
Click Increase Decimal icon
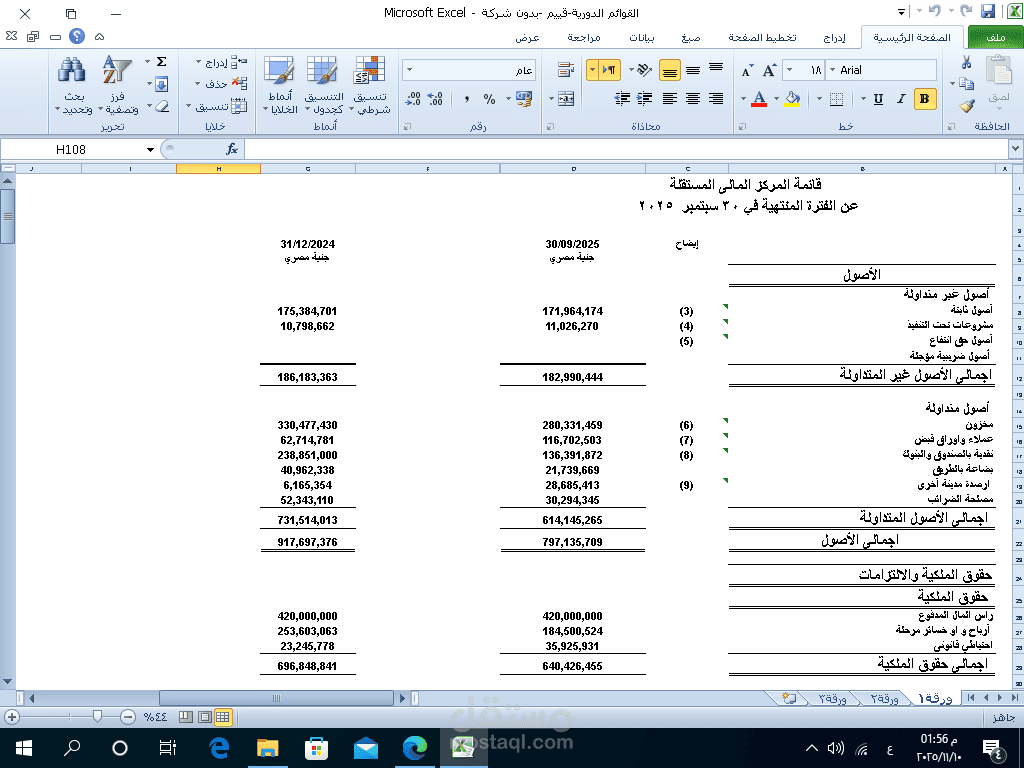click(x=436, y=99)
